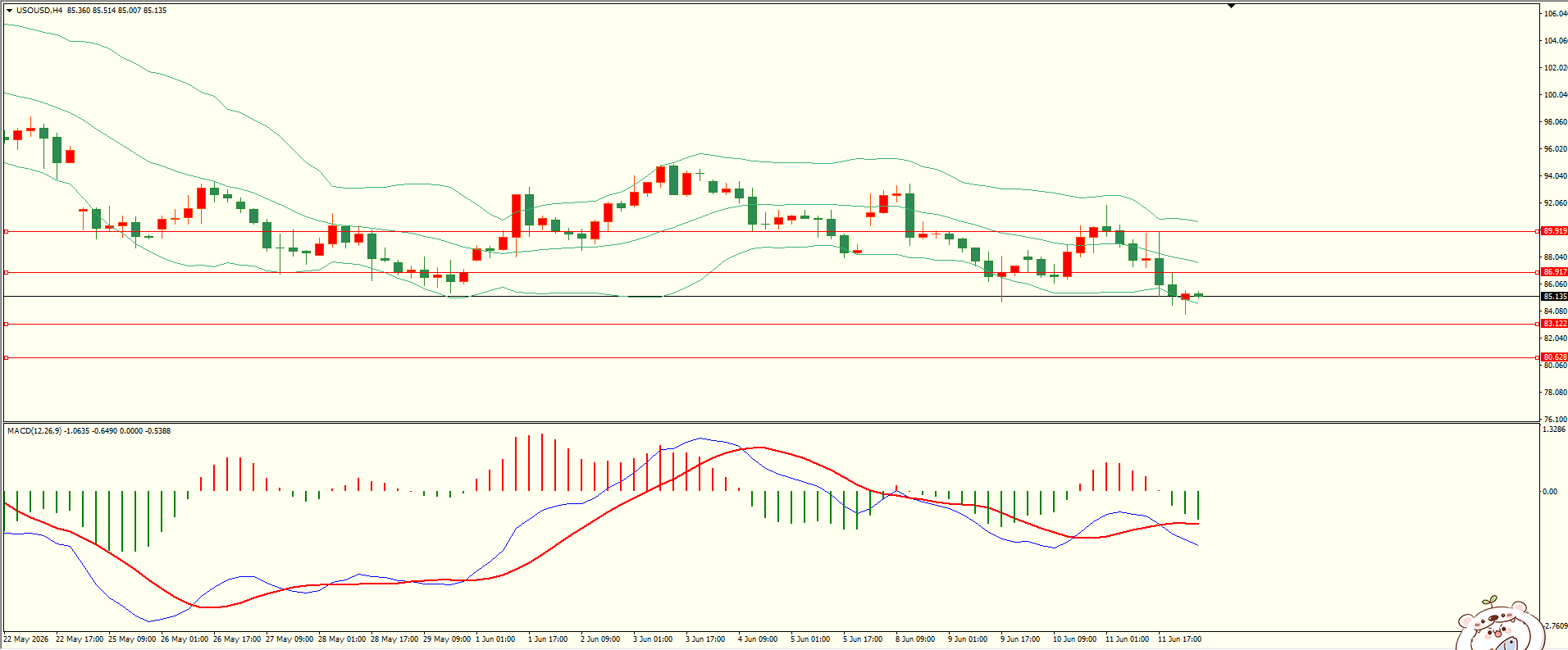
Task: Click the chart shift triangle marker at top
Action: (1231, 6)
